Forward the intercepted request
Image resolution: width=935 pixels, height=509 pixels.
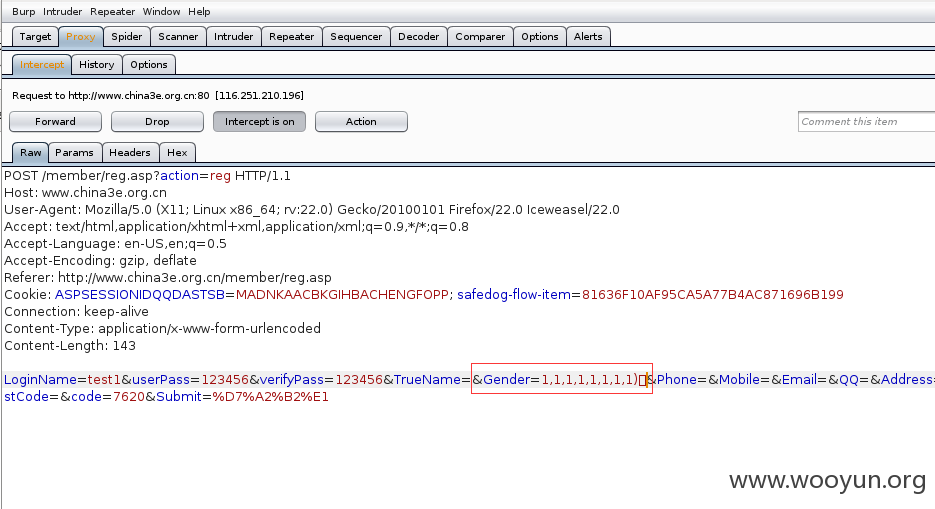55,122
